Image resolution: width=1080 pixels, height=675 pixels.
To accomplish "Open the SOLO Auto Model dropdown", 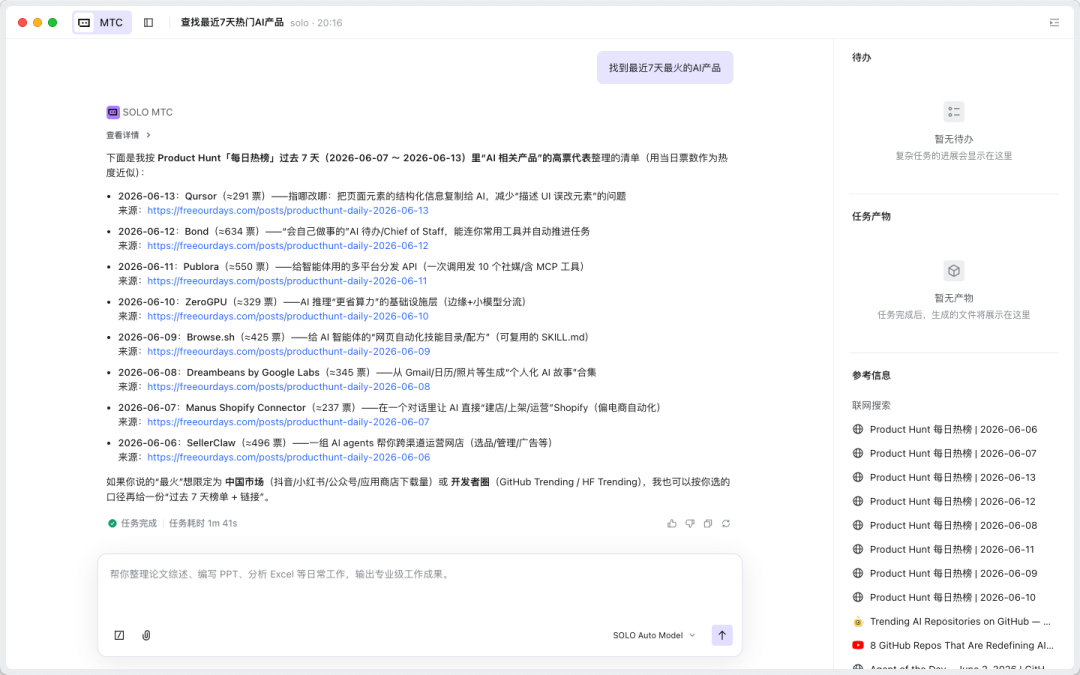I will click(x=654, y=635).
